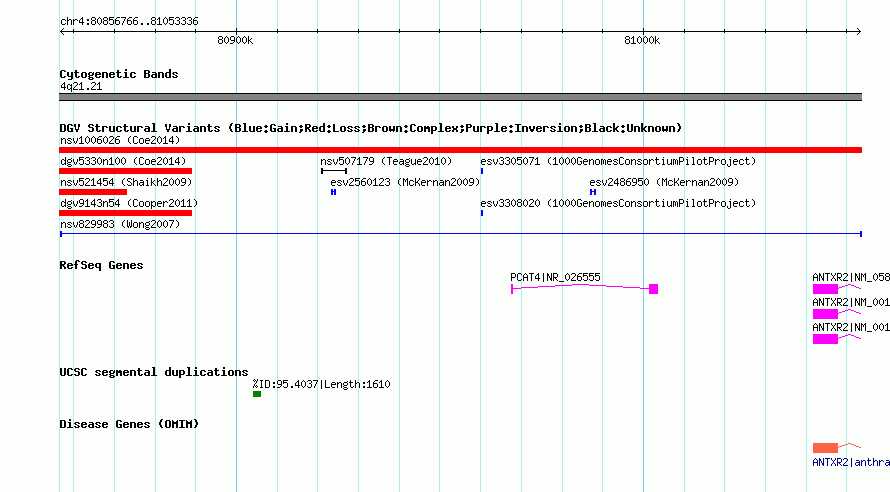Open nsv521454 (Shaikh2009) variant label

pyautogui.click(x=126, y=182)
